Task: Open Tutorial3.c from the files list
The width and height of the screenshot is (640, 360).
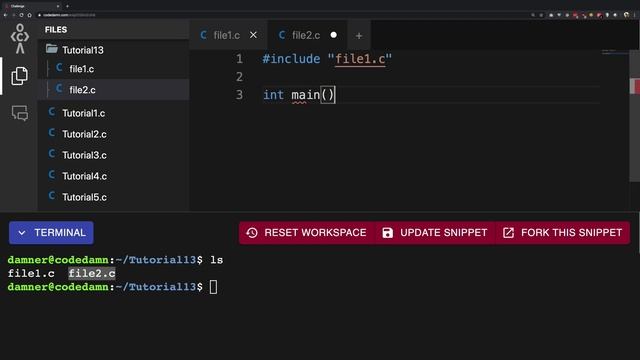Action: (x=84, y=155)
